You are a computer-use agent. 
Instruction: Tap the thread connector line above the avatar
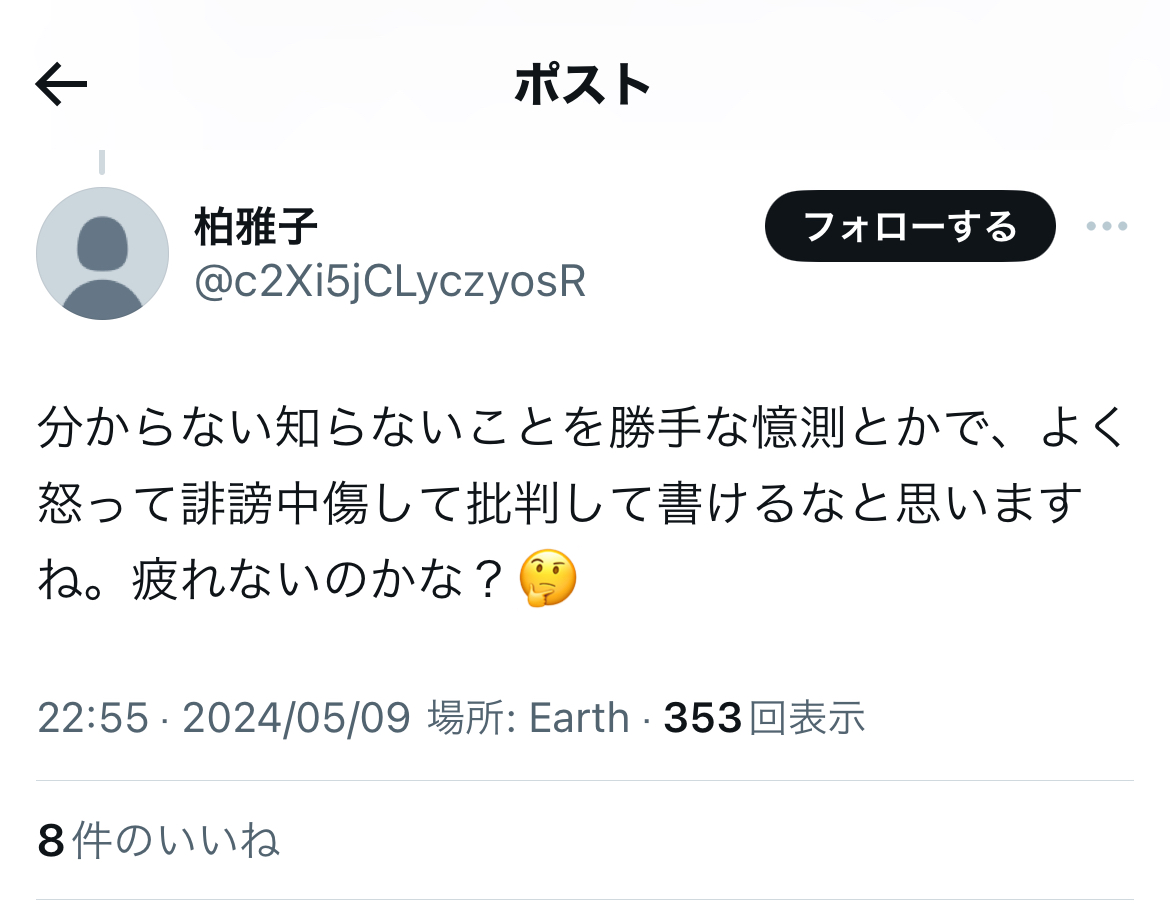point(102,162)
